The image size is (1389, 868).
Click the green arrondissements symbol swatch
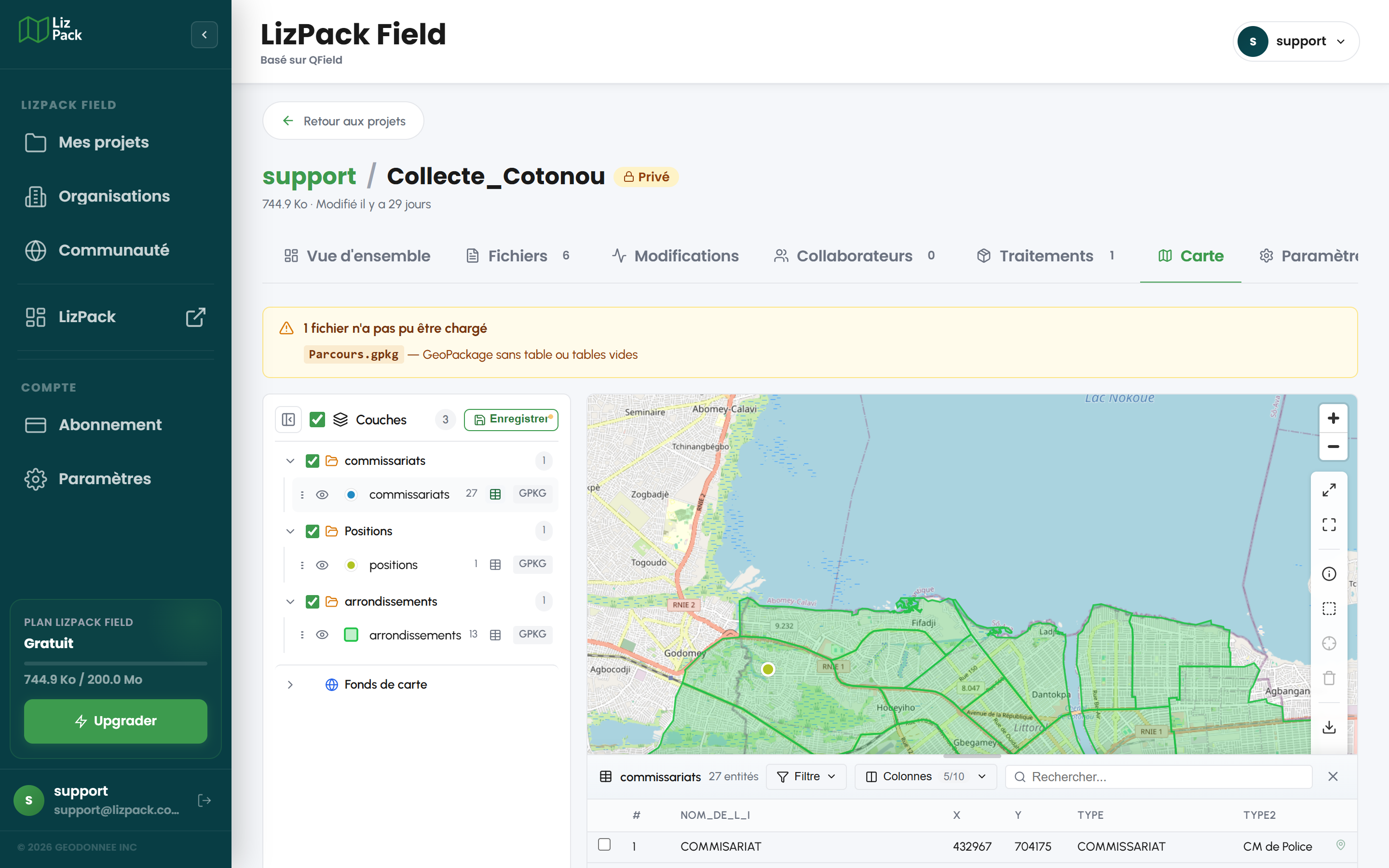pyautogui.click(x=351, y=635)
